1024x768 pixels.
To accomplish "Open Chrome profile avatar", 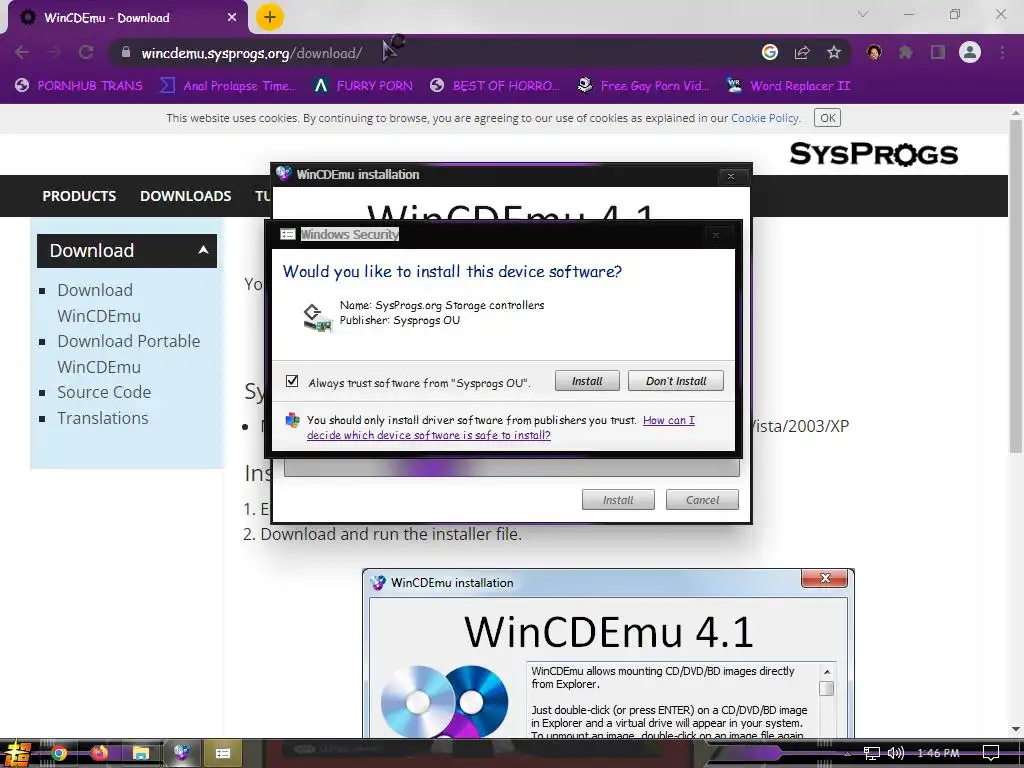I will click(x=970, y=52).
